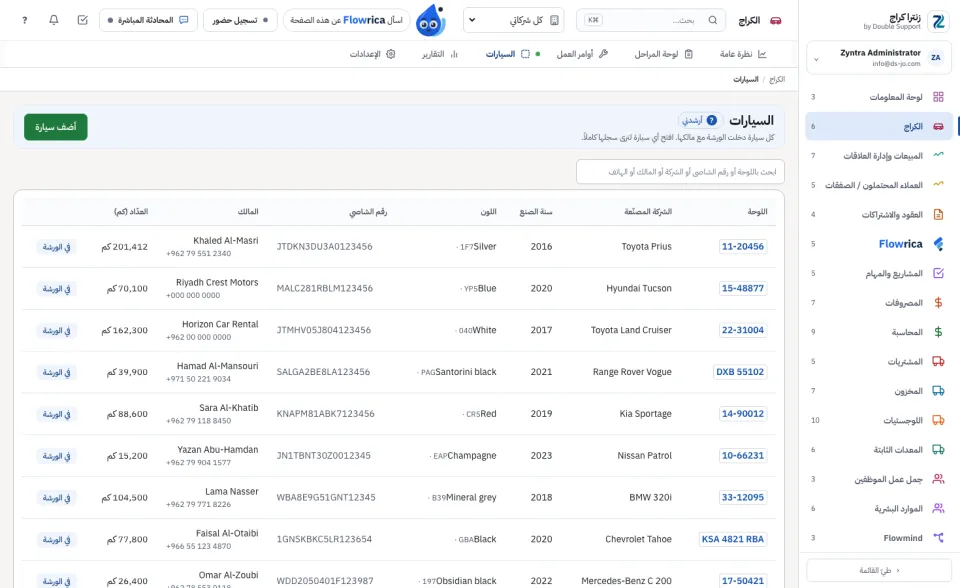Click the العقود والاشتراكات document icon

pyautogui.click(x=938, y=214)
